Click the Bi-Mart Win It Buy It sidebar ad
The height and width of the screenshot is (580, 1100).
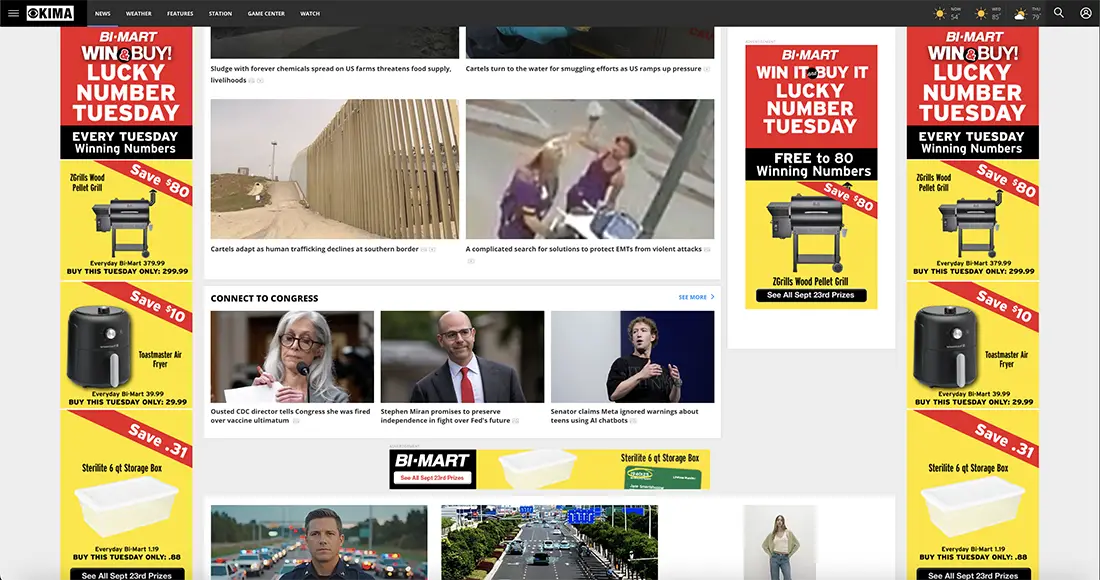(x=811, y=177)
